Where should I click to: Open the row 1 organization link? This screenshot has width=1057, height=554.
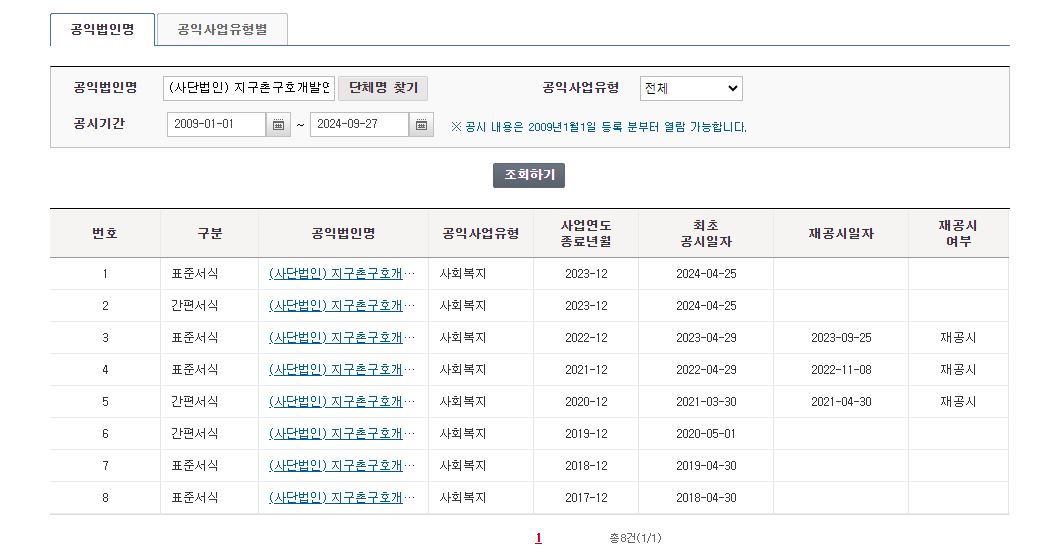click(x=336, y=274)
